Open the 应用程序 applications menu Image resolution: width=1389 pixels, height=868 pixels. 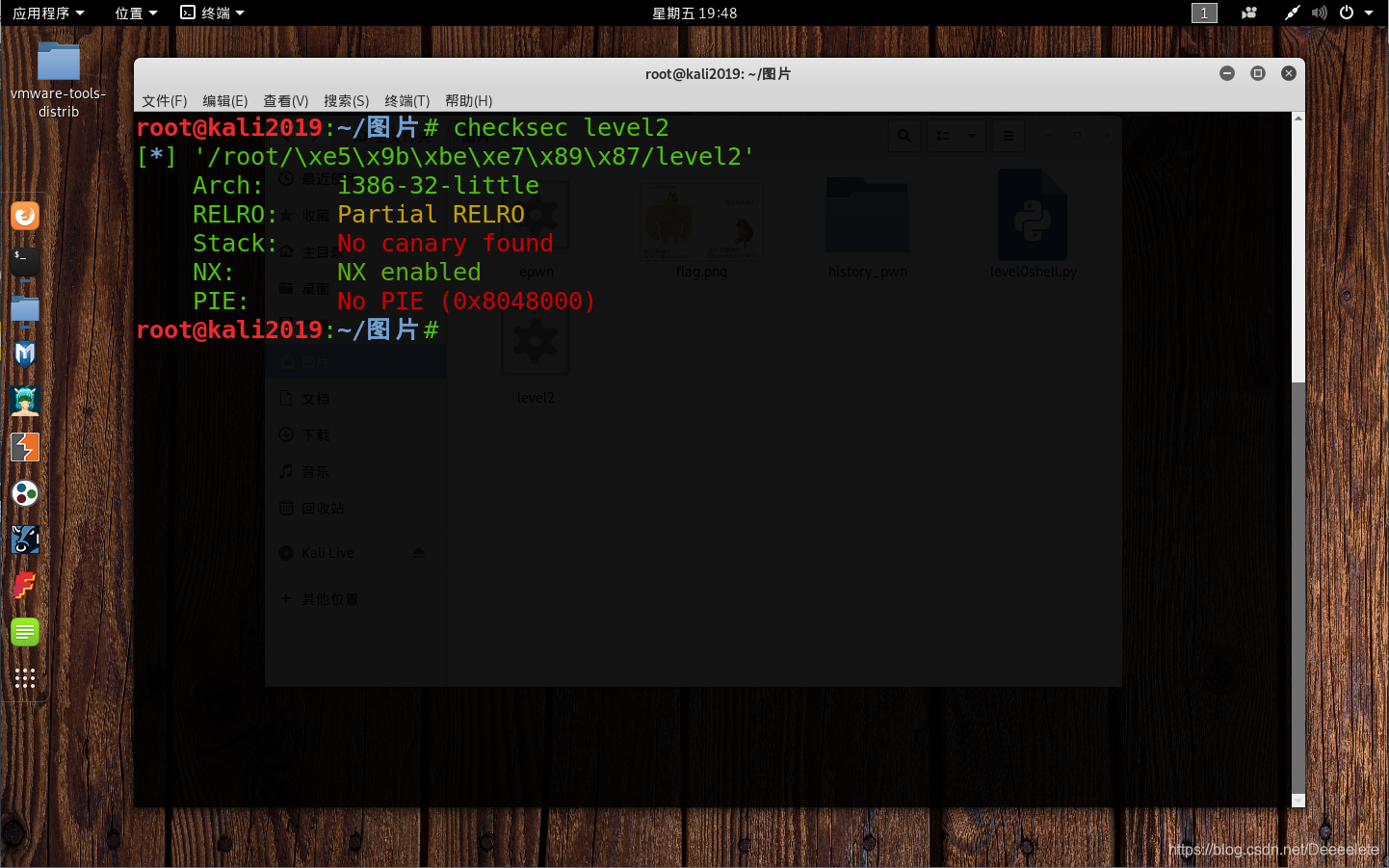(48, 13)
